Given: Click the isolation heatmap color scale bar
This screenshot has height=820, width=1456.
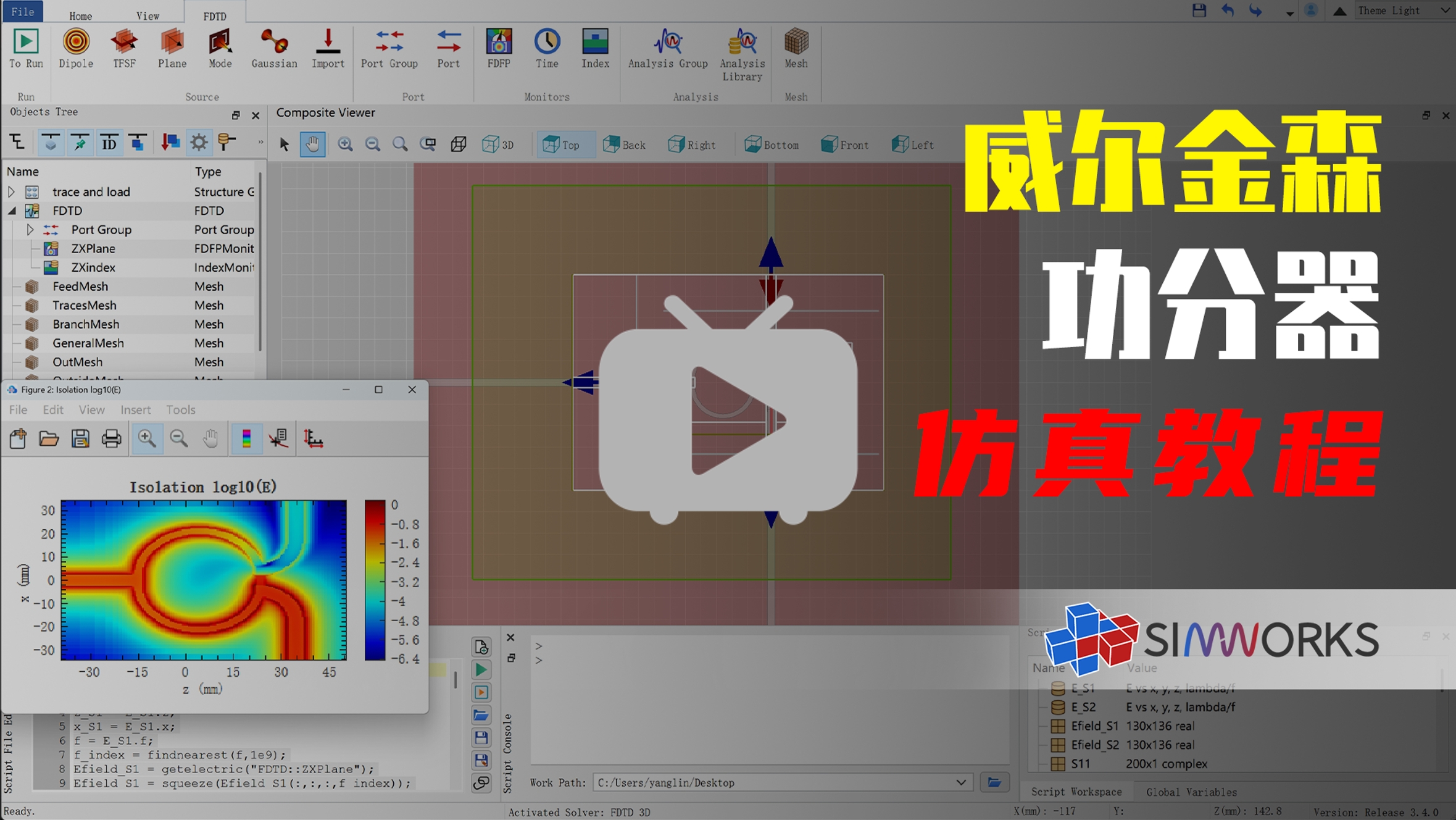Looking at the screenshot, I should pos(375,580).
